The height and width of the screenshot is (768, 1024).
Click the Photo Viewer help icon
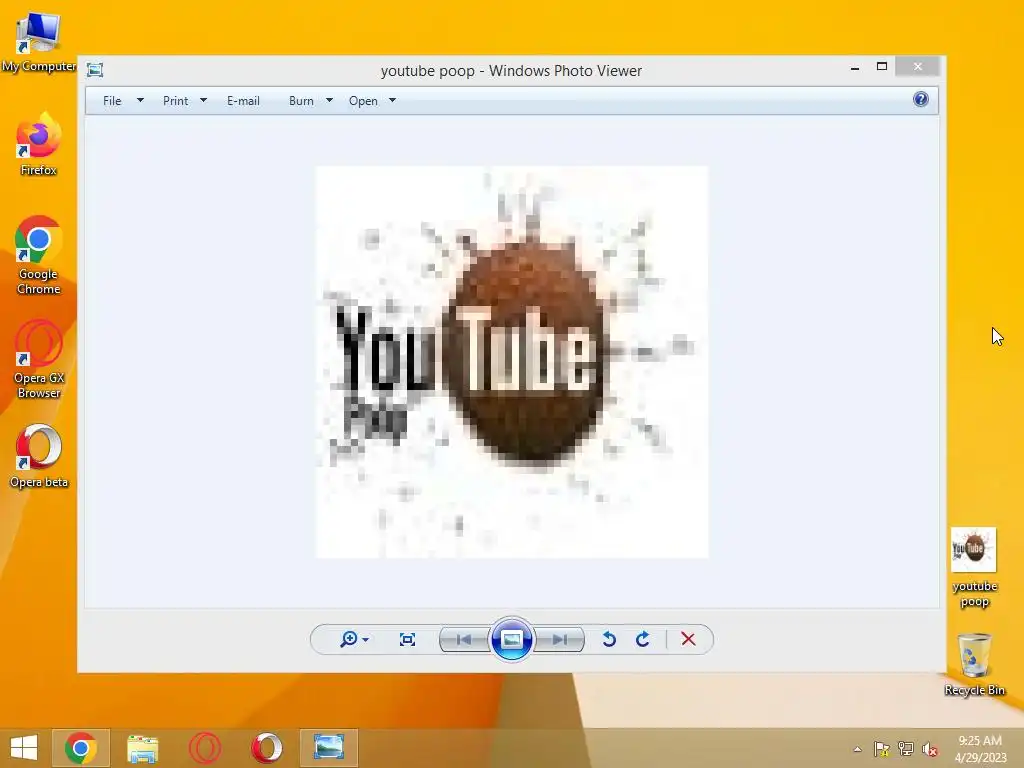(921, 99)
